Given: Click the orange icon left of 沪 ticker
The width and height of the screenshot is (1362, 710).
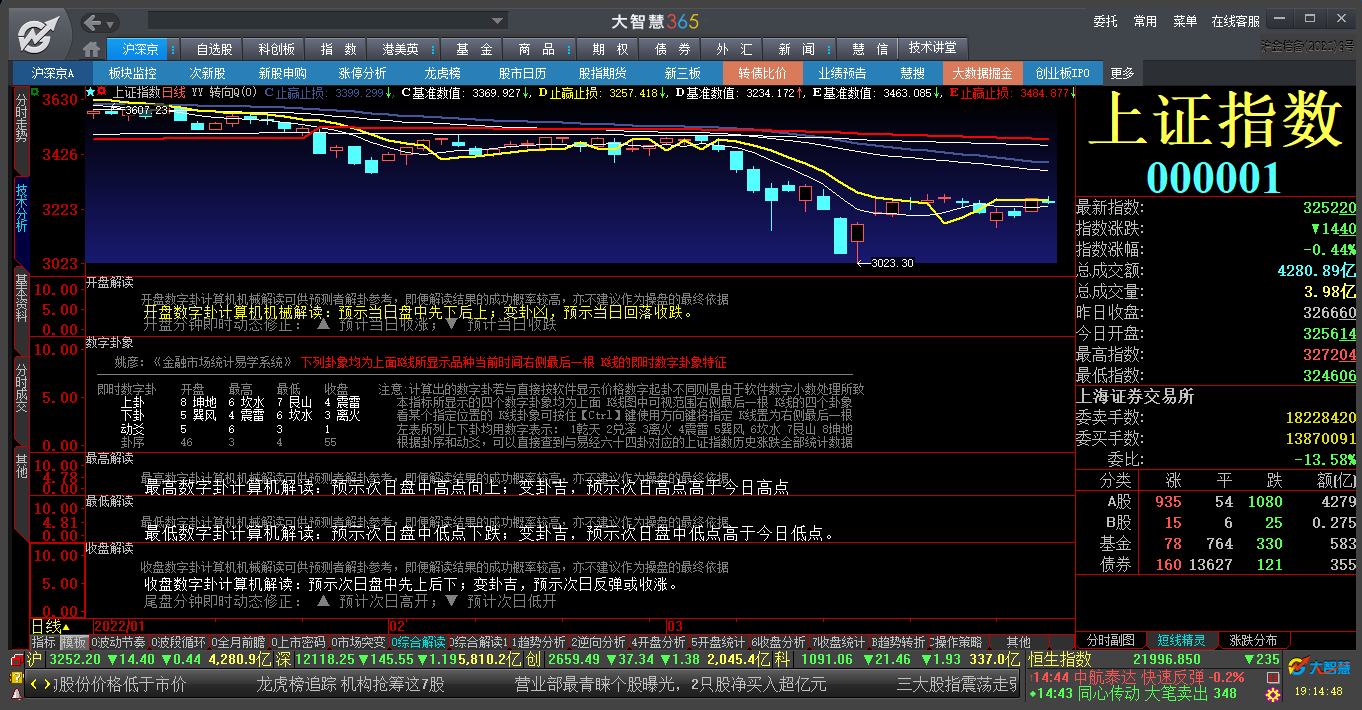Looking at the screenshot, I should coord(15,660).
